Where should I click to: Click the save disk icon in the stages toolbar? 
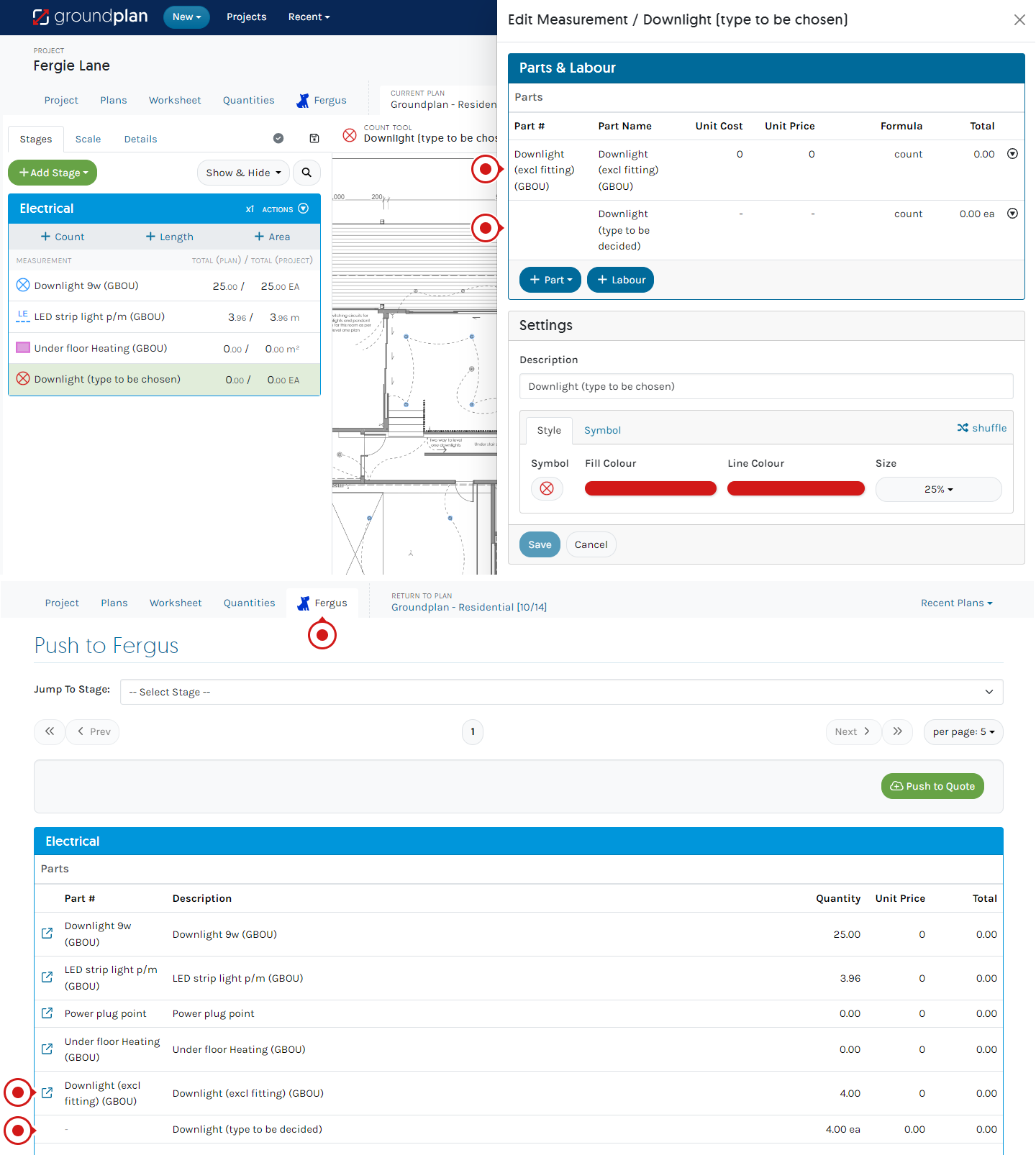[314, 138]
